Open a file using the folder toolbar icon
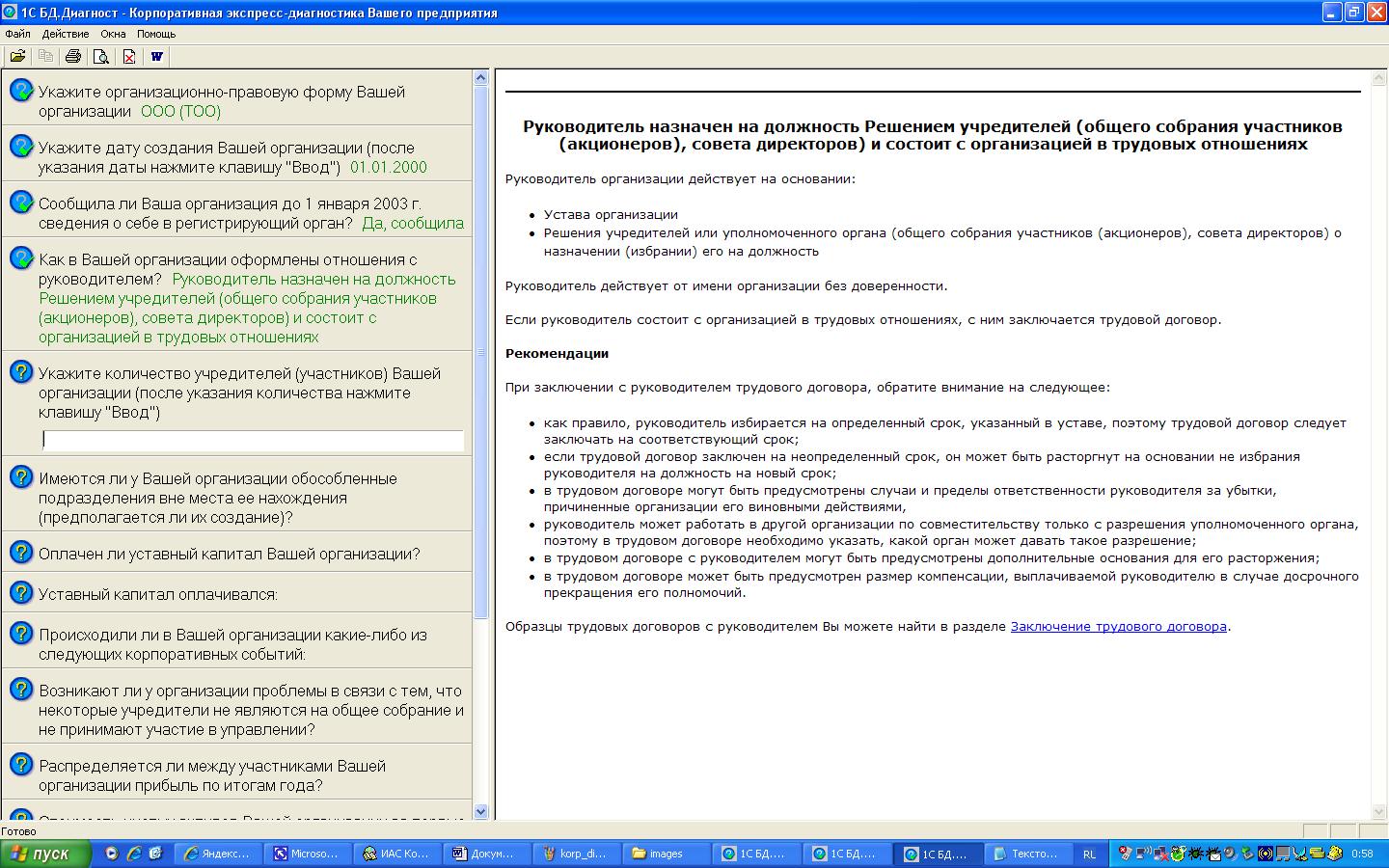Image resolution: width=1389 pixels, height=868 pixels. click(17, 56)
